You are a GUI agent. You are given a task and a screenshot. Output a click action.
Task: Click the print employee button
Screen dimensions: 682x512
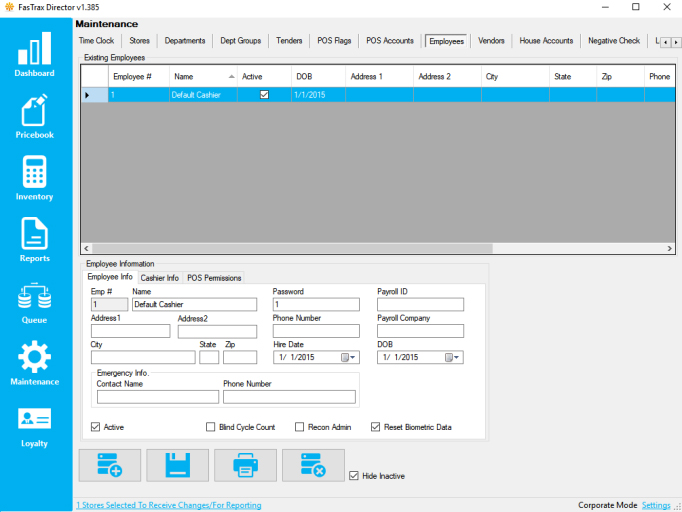pos(245,465)
